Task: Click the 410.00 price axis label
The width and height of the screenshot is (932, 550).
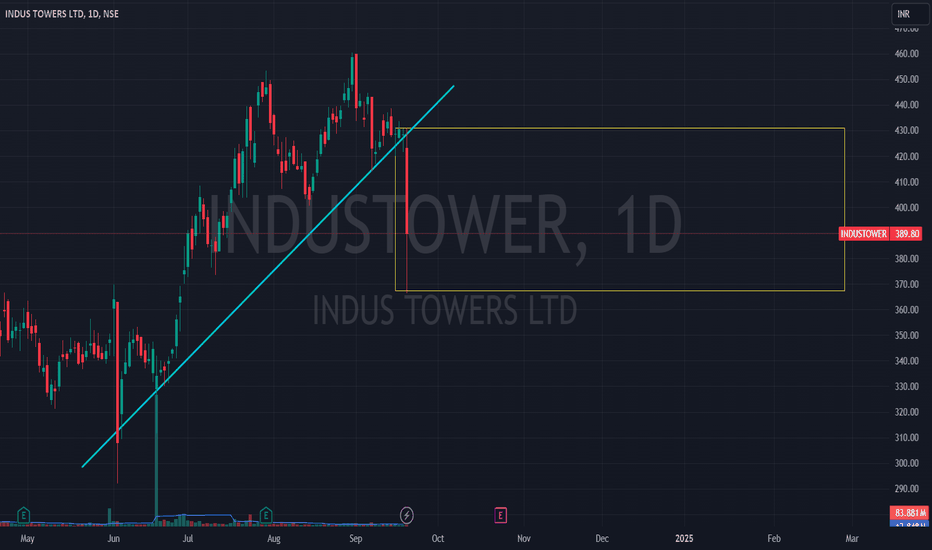Action: point(906,182)
